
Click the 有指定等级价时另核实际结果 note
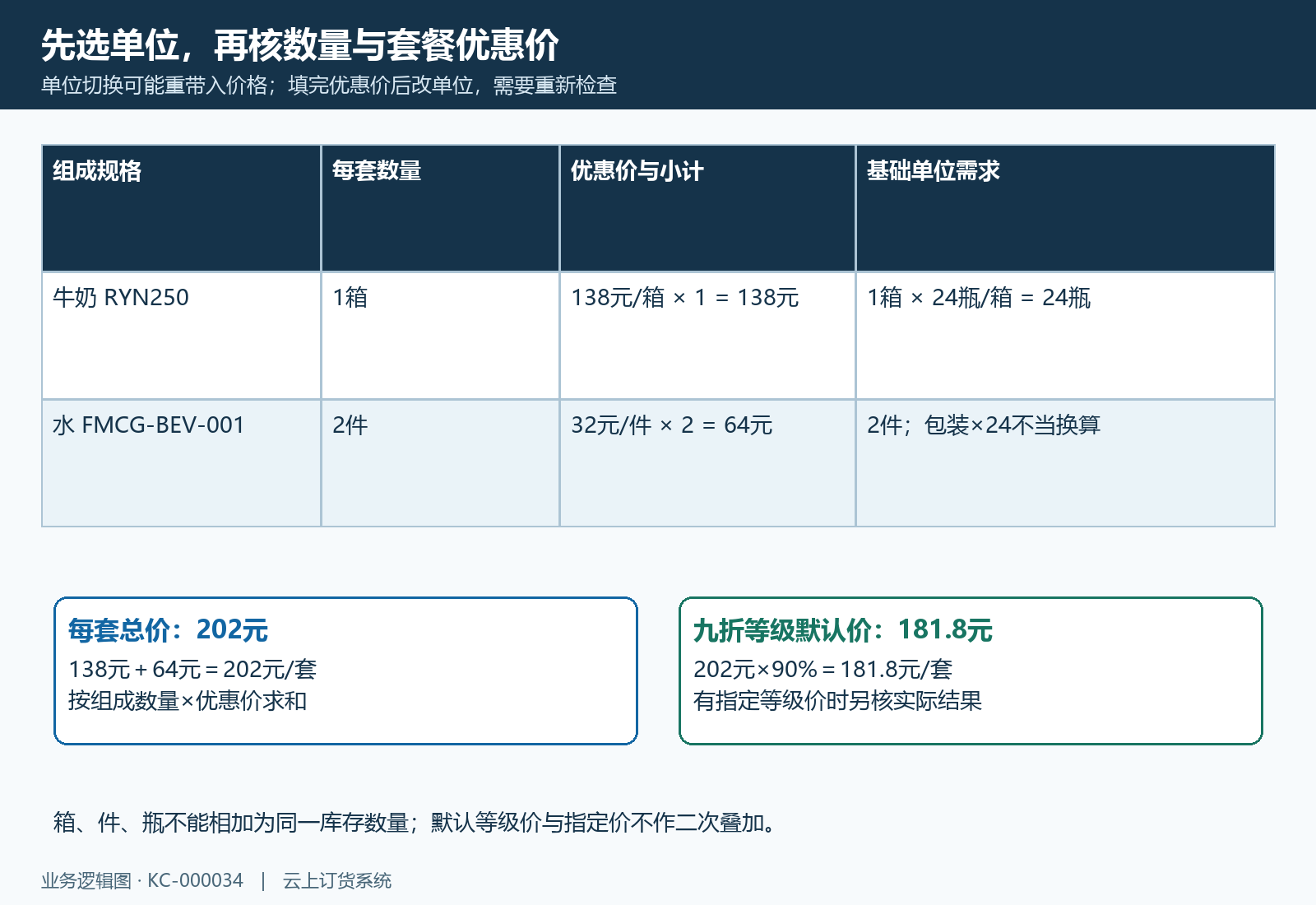tap(837, 701)
